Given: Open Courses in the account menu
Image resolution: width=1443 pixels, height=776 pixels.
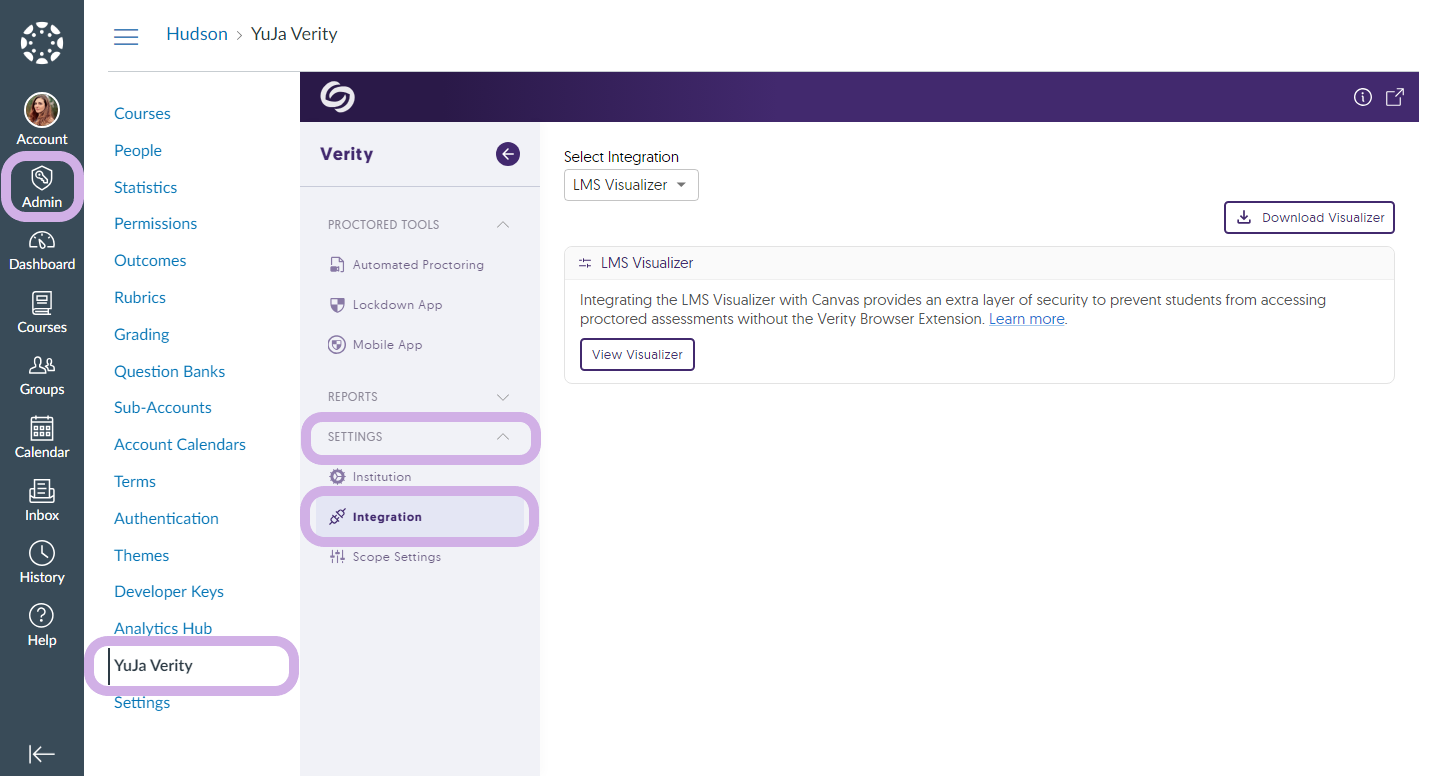Looking at the screenshot, I should point(142,114).
